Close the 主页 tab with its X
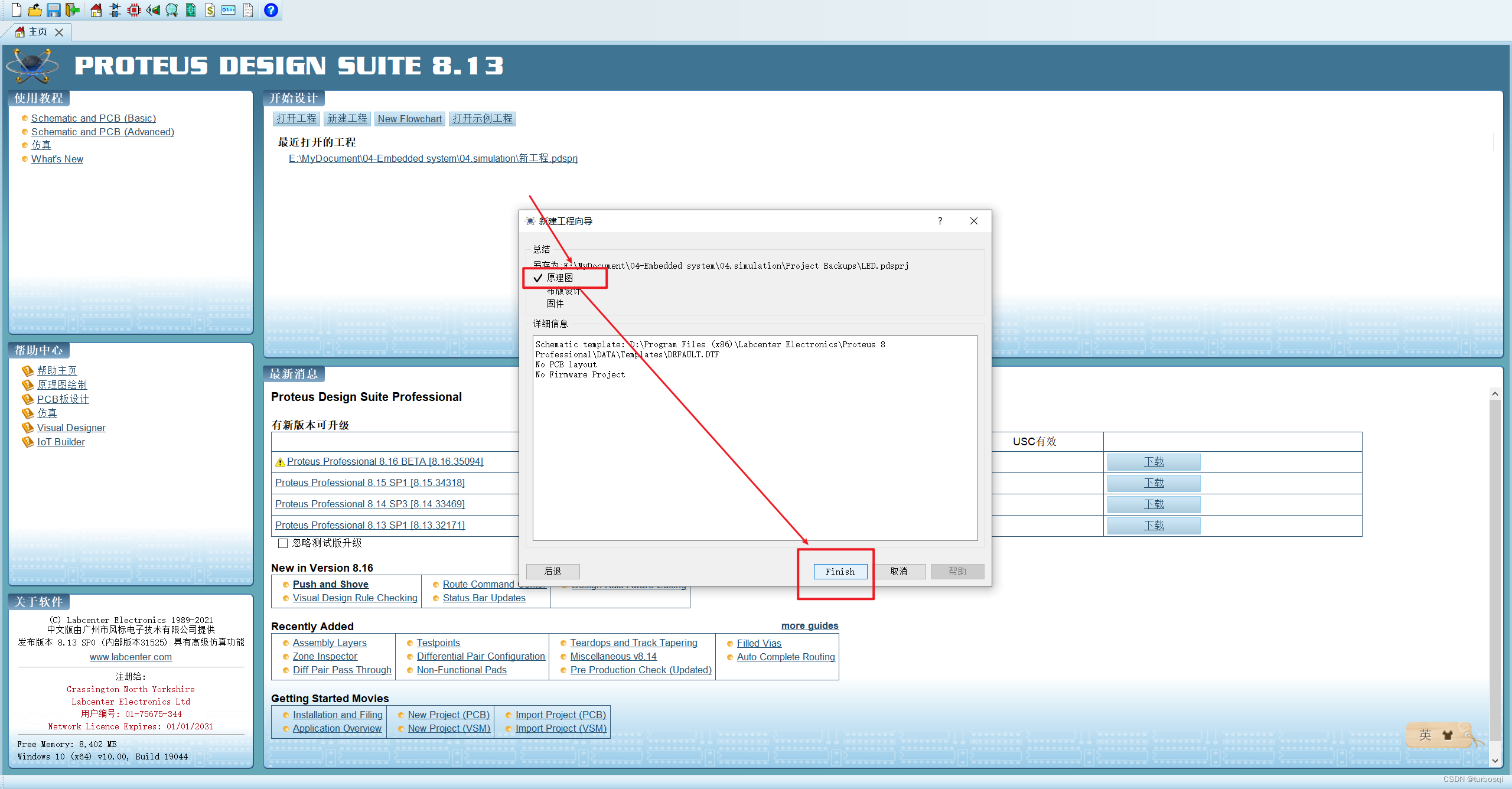This screenshot has height=789, width=1512. tap(59, 32)
